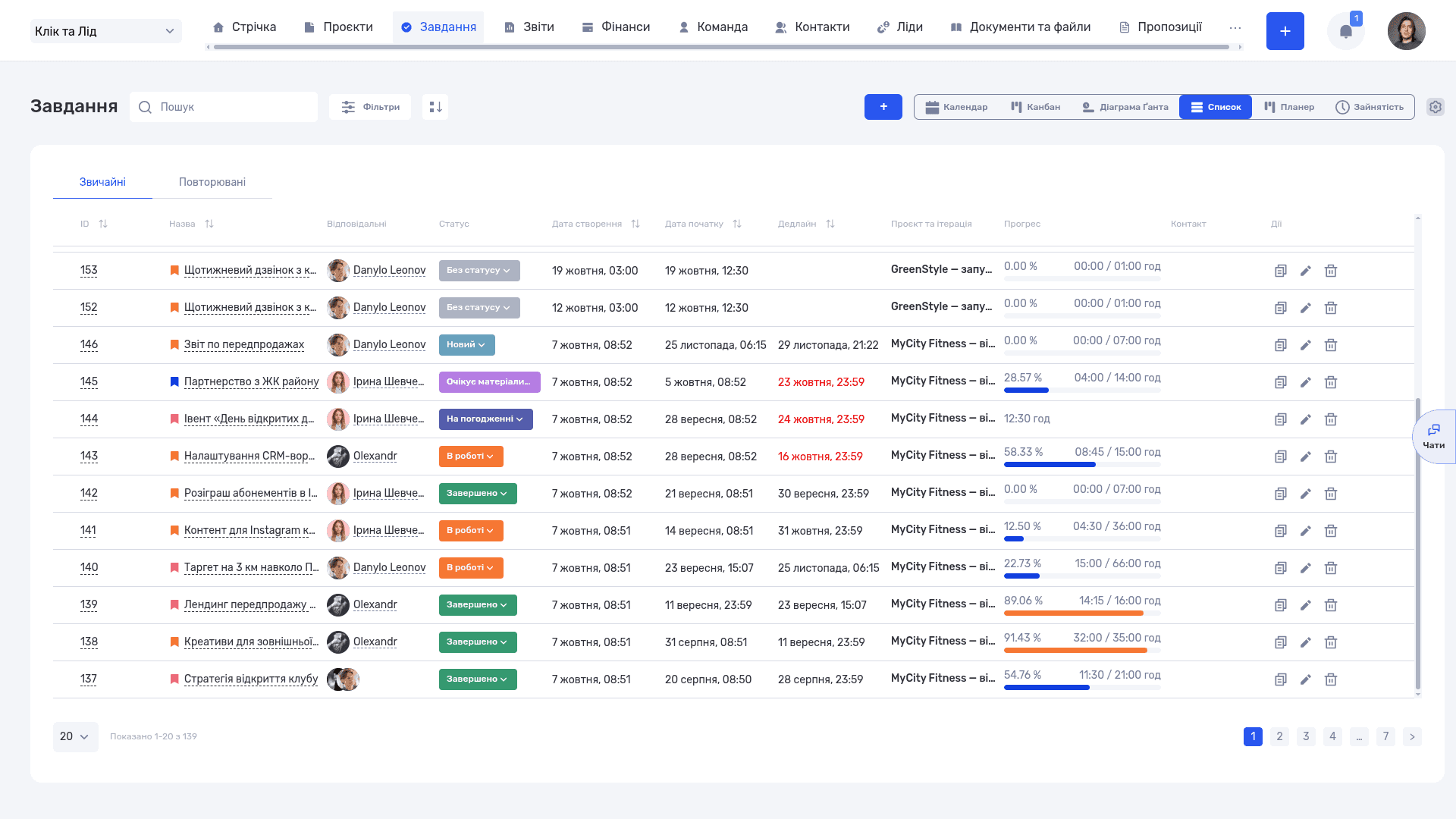Click the sort order icon next to Filters

[x=435, y=107]
